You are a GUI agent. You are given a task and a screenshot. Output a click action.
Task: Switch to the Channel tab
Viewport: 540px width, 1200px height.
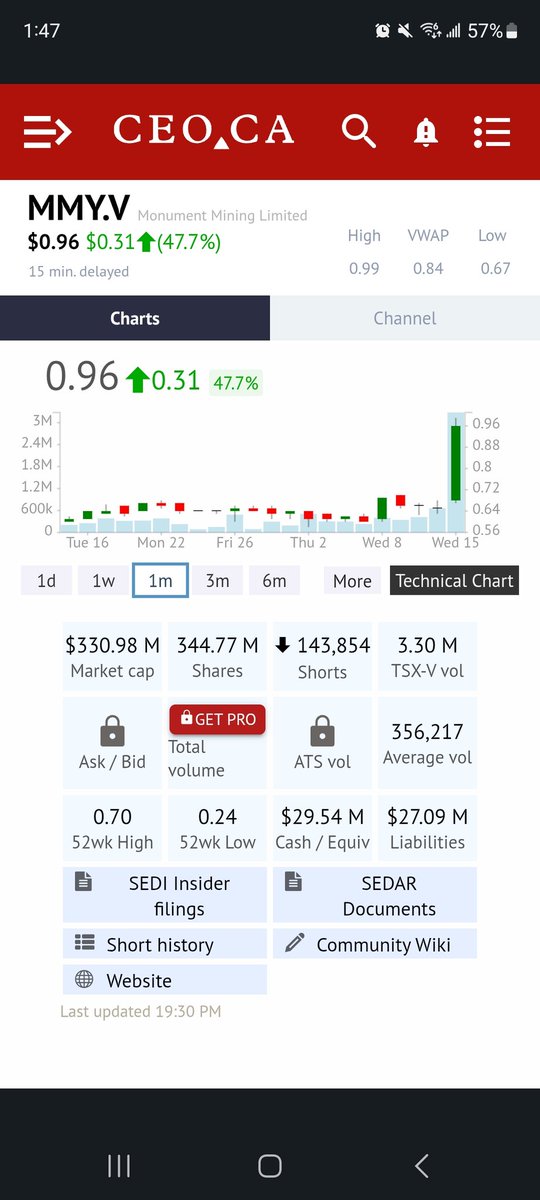click(x=405, y=318)
